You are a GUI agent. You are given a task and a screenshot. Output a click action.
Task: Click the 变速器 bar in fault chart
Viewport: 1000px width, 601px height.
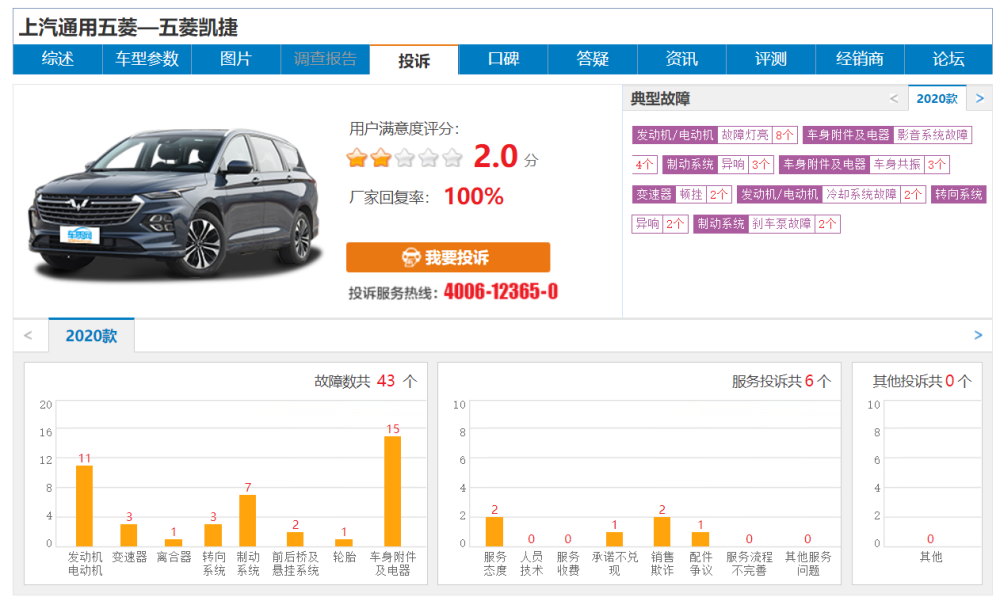coord(129,535)
